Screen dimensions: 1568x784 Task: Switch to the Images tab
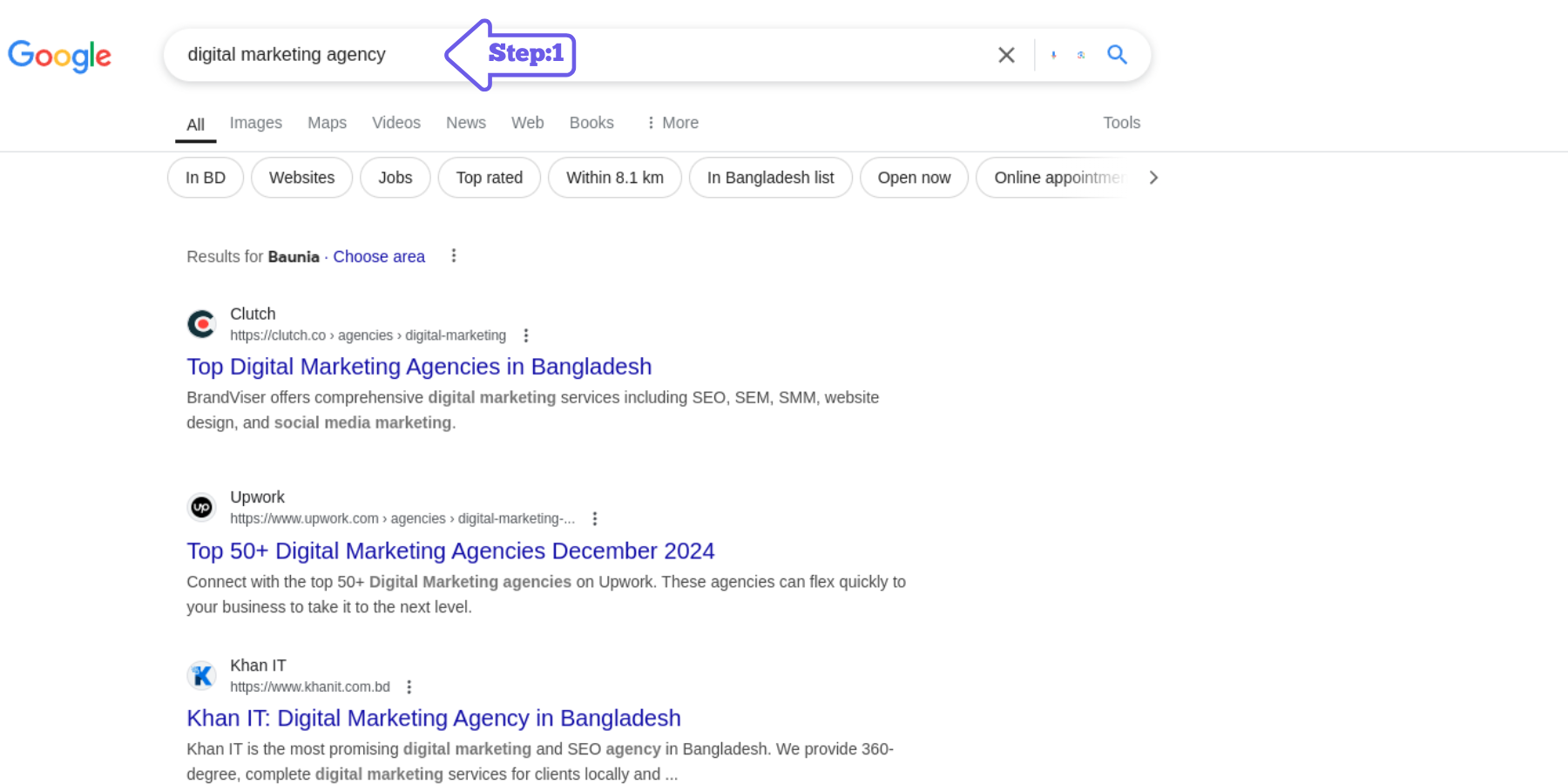point(256,123)
